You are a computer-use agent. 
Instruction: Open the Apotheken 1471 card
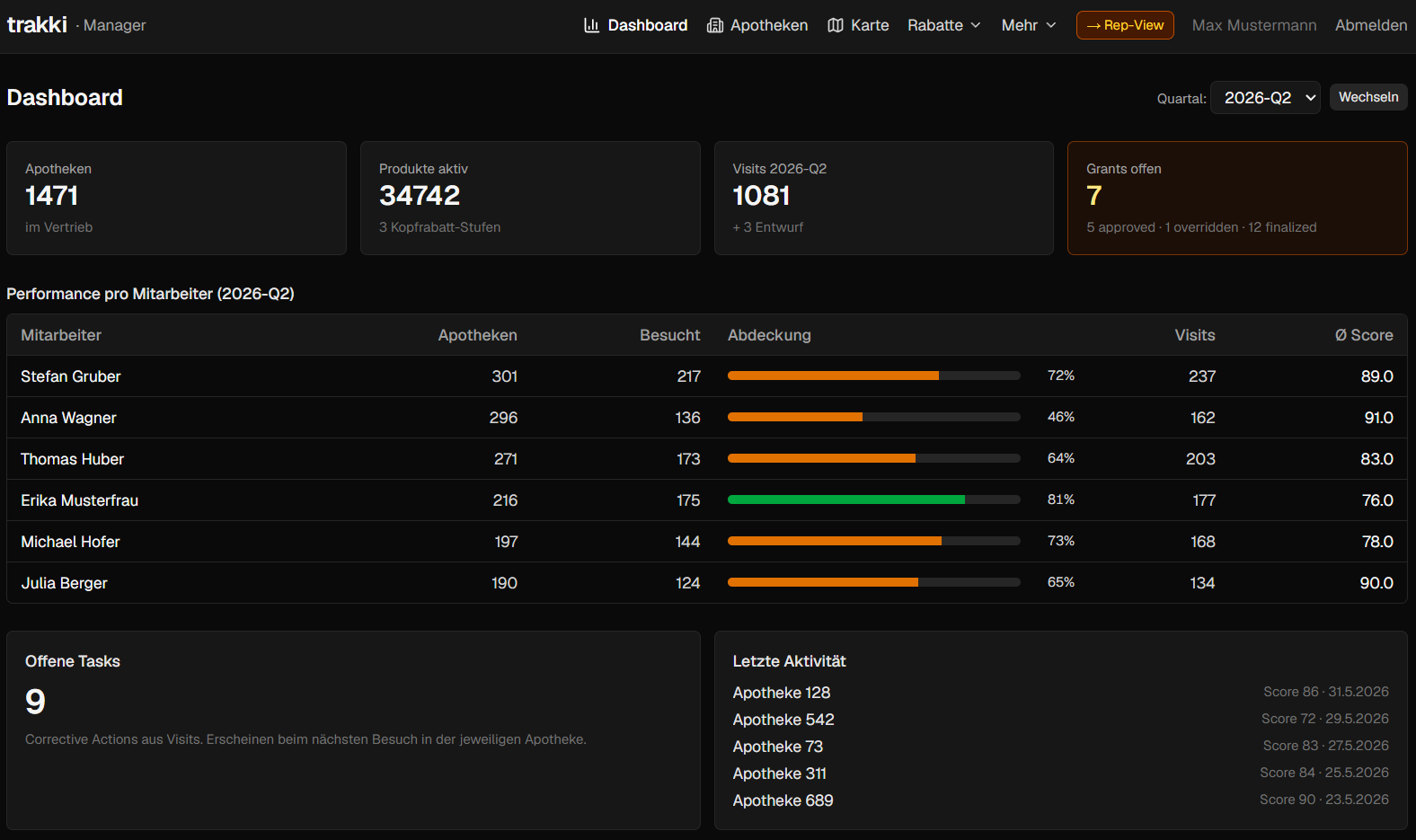(176, 198)
